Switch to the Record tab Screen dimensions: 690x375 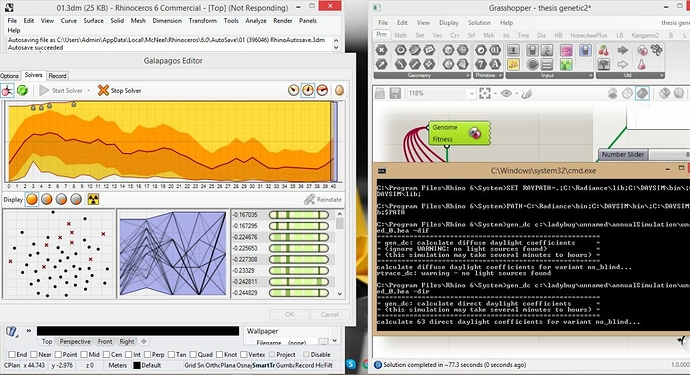coord(57,76)
